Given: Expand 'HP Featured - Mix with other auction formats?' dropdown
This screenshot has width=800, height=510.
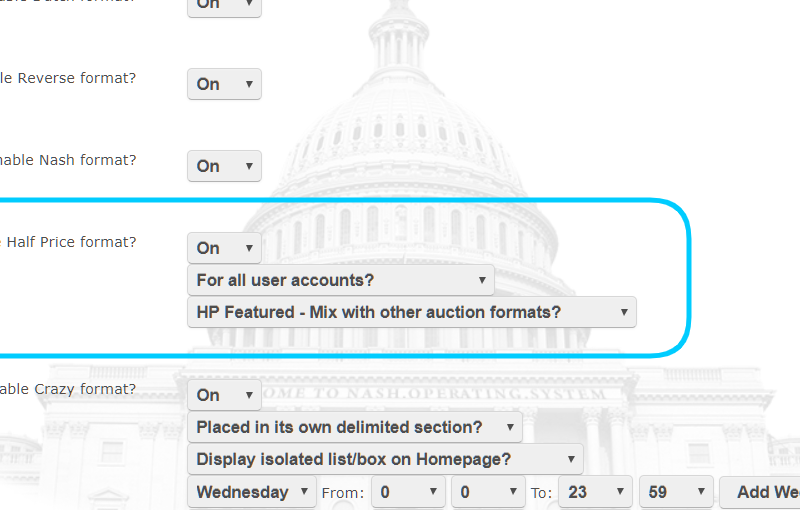Looking at the screenshot, I should (412, 312).
